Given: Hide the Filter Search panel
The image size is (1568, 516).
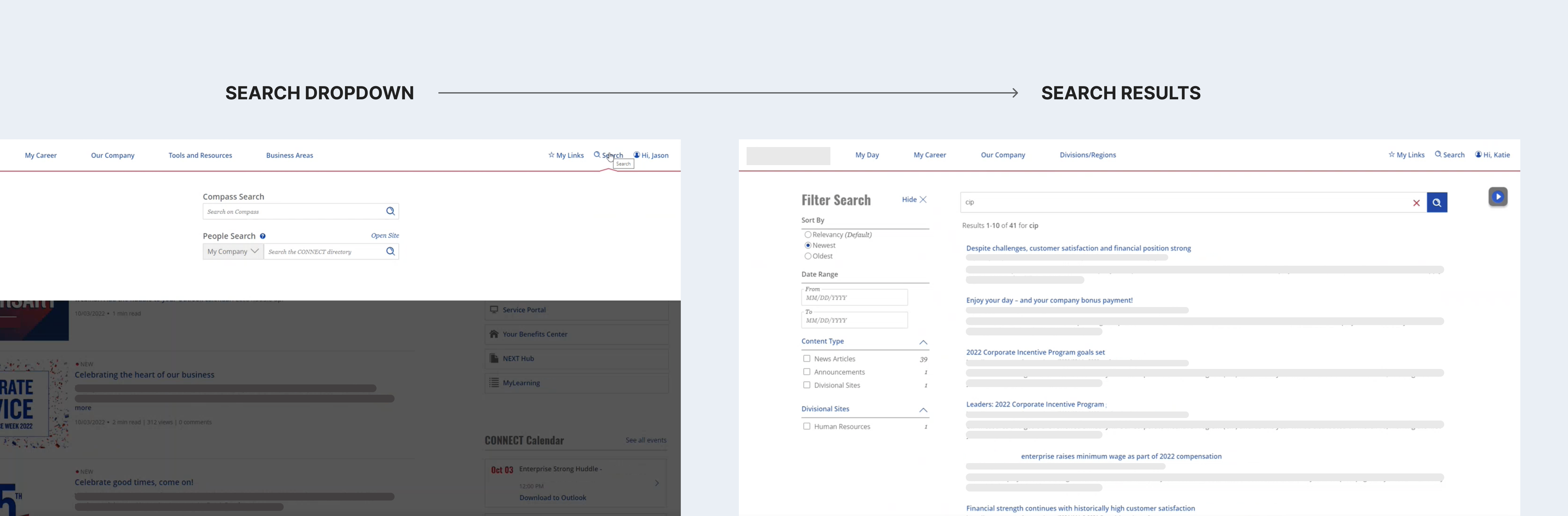Looking at the screenshot, I should tap(914, 199).
